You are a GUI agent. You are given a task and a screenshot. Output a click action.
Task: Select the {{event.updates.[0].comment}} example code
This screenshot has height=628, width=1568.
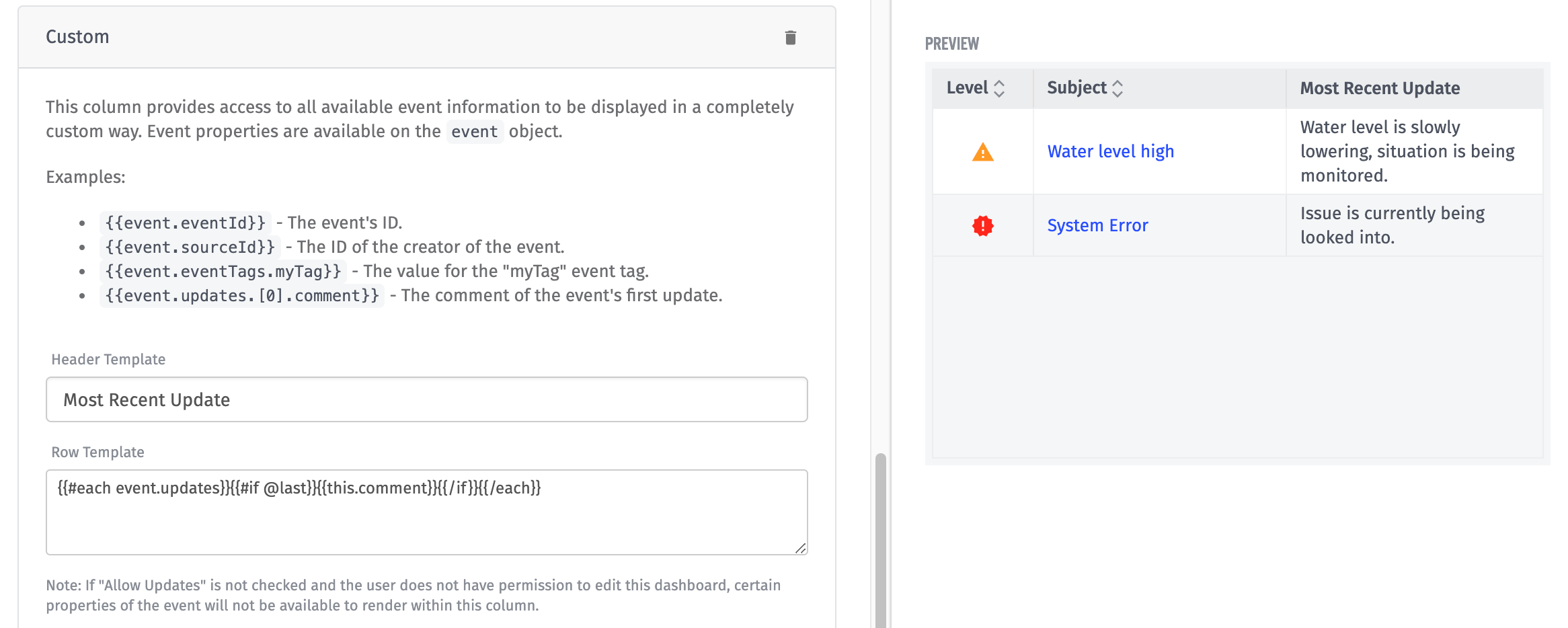point(242,296)
